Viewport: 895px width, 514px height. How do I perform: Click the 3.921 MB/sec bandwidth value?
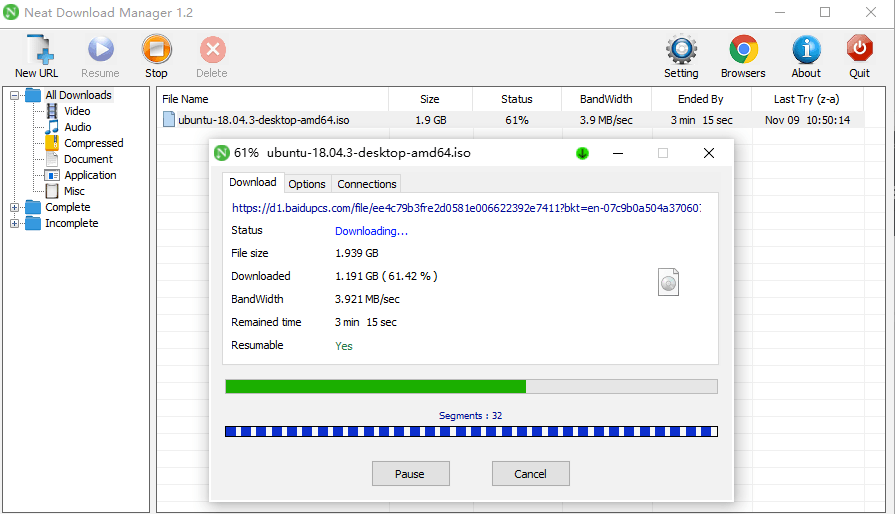[x=367, y=299]
